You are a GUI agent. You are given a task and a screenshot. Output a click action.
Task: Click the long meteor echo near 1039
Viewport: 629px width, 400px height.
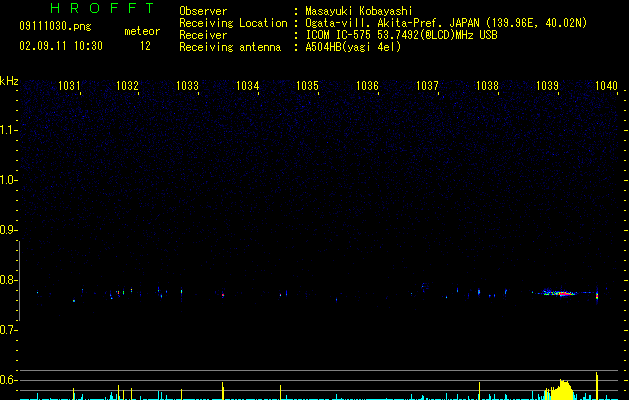point(561,293)
